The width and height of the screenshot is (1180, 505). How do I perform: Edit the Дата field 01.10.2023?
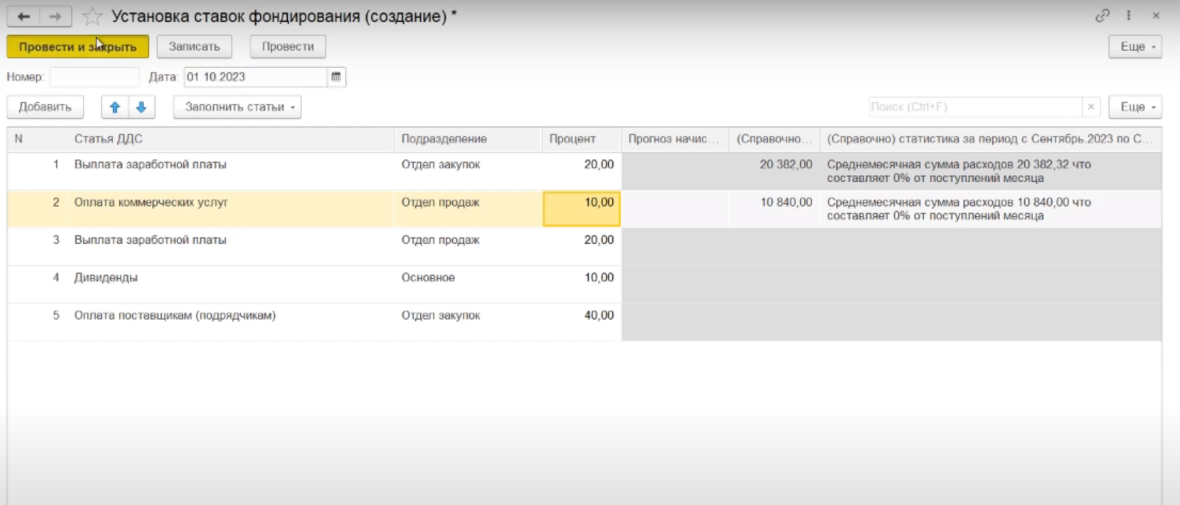coord(256,77)
